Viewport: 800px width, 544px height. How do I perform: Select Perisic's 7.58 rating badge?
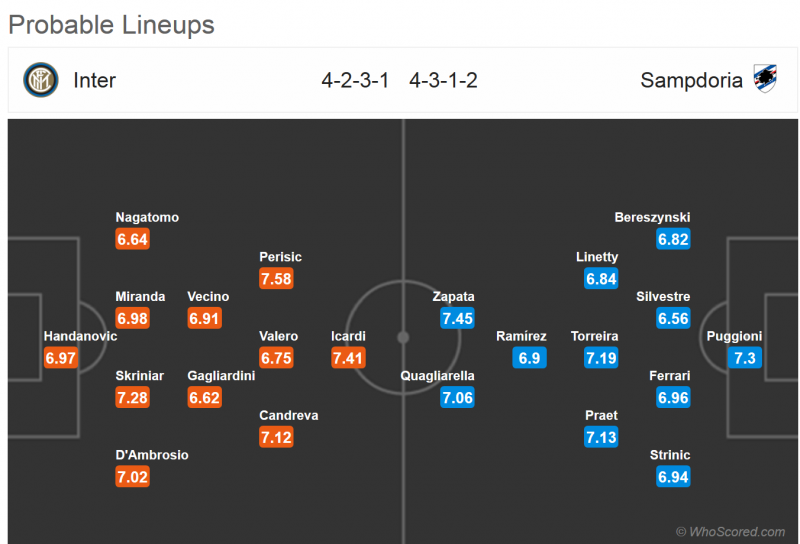276,279
